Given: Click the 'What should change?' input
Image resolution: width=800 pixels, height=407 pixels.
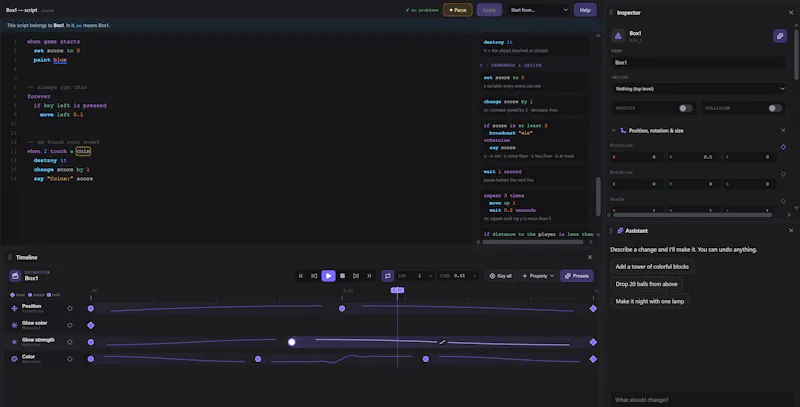Looking at the screenshot, I should pyautogui.click(x=702, y=400).
